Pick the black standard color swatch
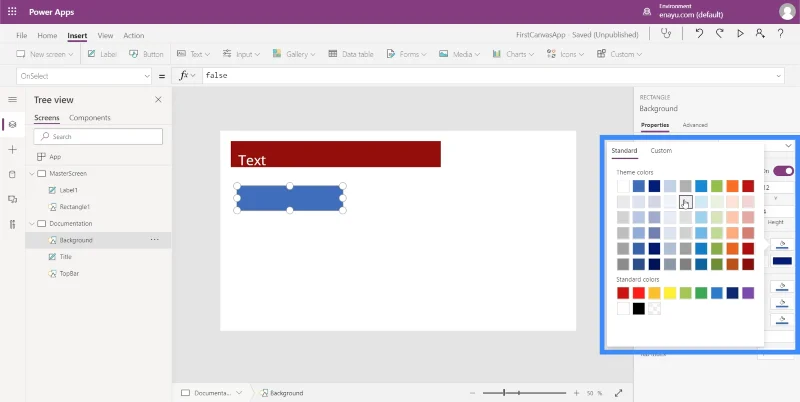Image resolution: width=800 pixels, height=402 pixels. 639,309
